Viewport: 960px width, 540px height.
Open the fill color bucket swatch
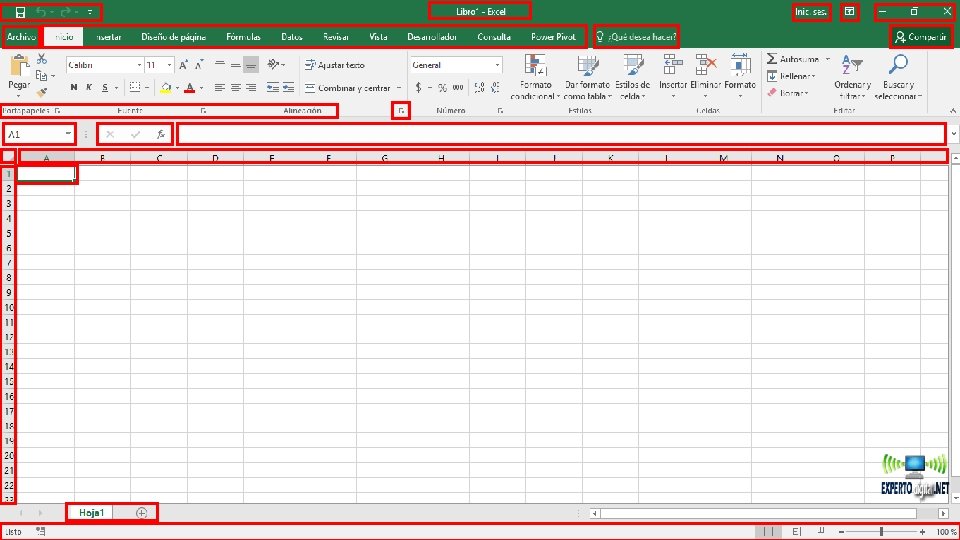point(165,88)
